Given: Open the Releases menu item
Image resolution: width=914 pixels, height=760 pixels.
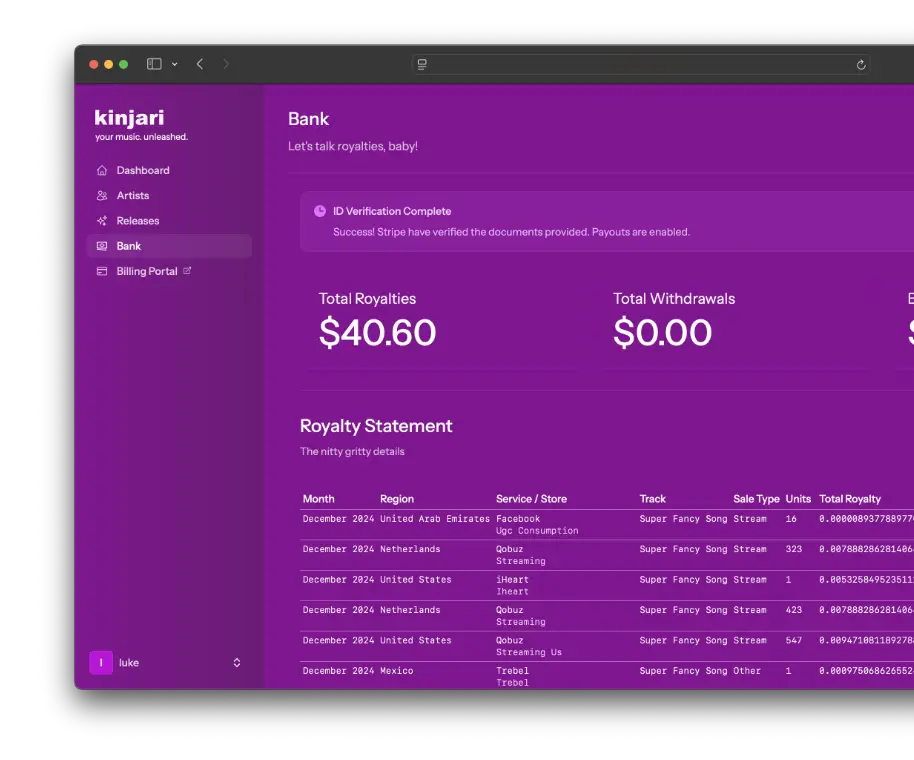Looking at the screenshot, I should [138, 221].
